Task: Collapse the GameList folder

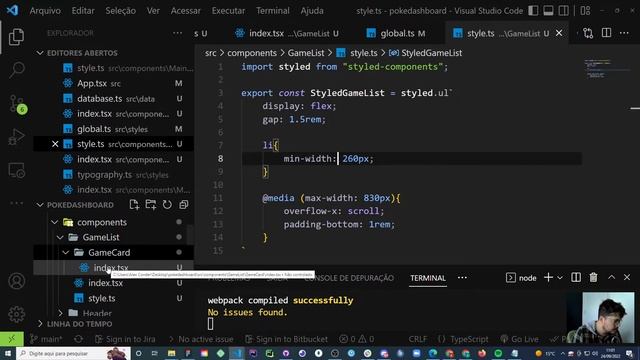Action: pos(60,237)
